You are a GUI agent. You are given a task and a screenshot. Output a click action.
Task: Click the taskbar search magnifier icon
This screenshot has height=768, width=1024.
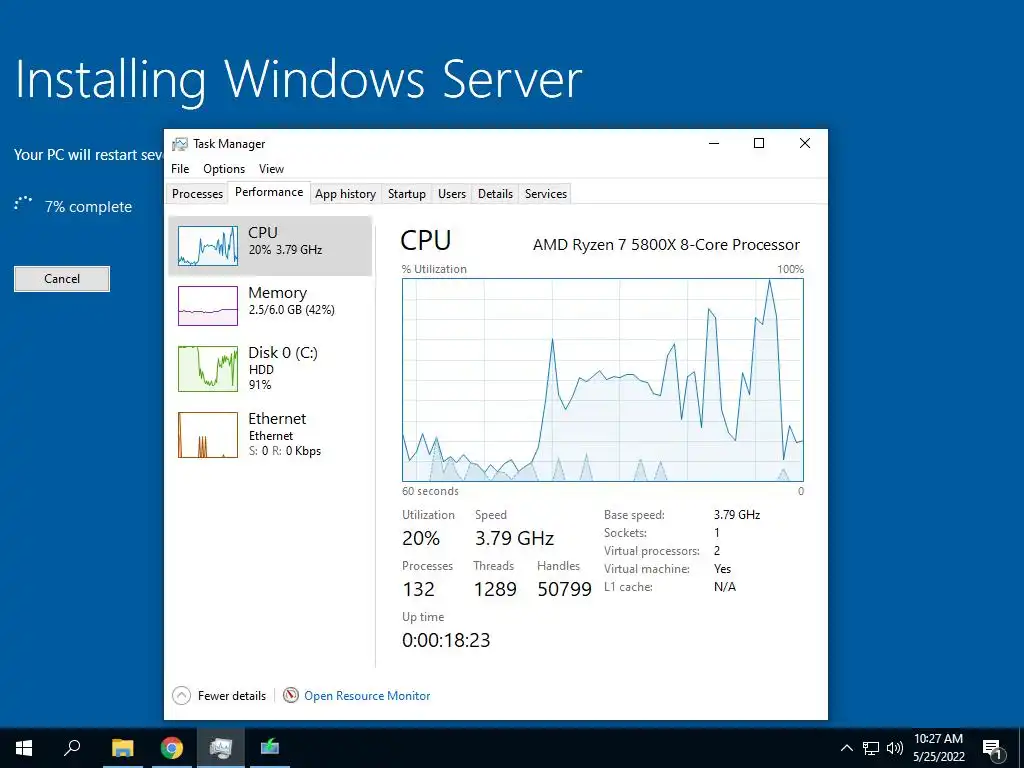click(x=72, y=747)
